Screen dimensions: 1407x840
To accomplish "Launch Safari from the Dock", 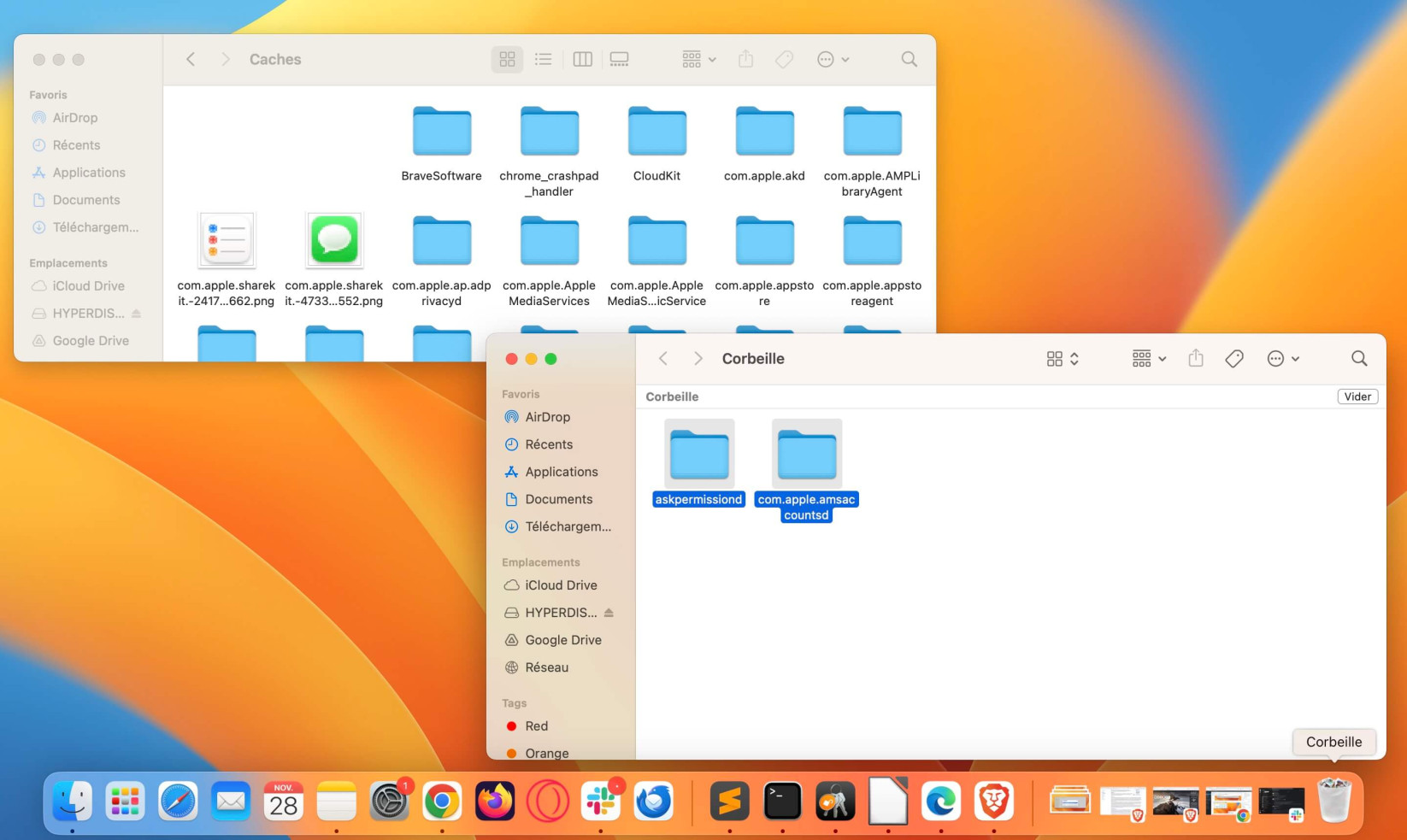I will pos(178,802).
